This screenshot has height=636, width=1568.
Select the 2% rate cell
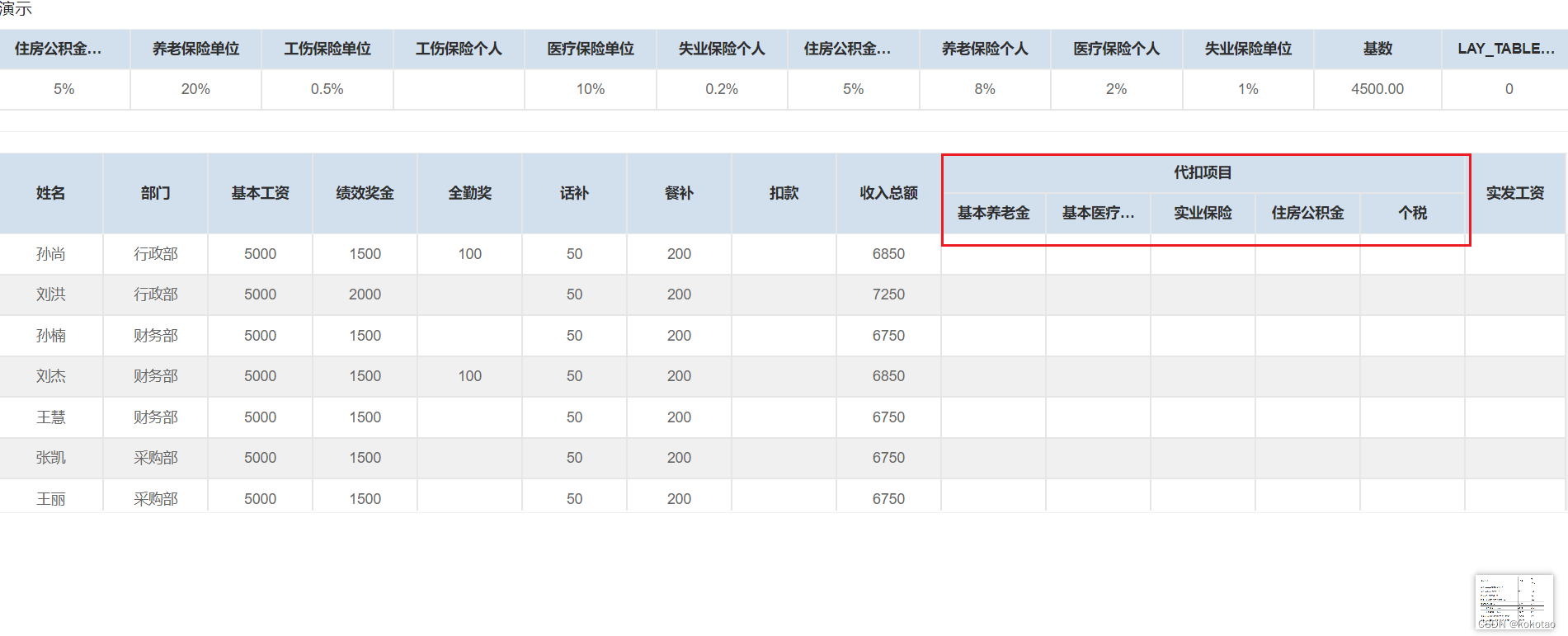point(1117,89)
